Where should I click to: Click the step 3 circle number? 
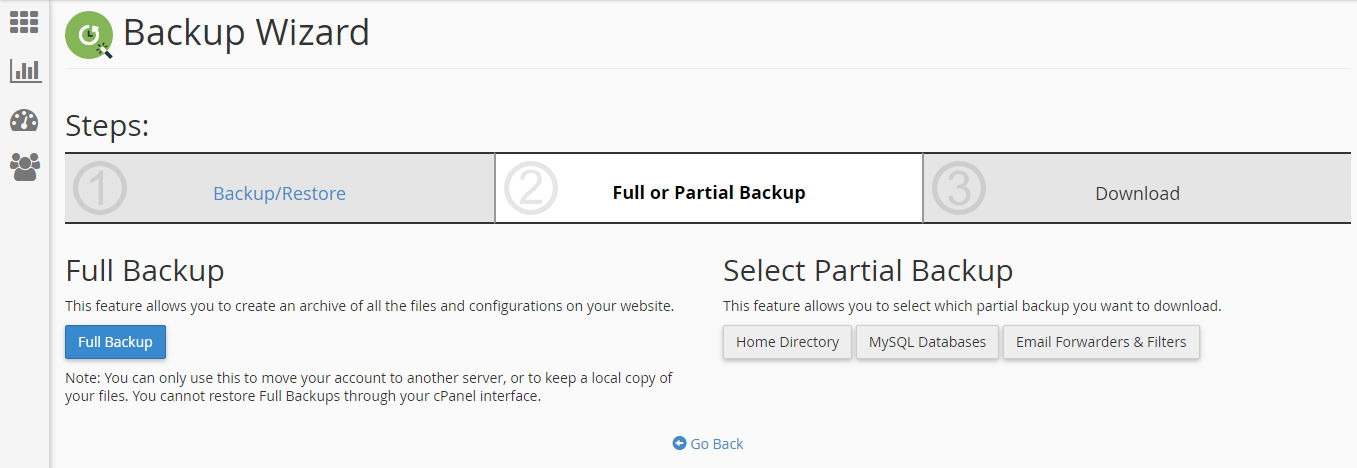pos(958,189)
